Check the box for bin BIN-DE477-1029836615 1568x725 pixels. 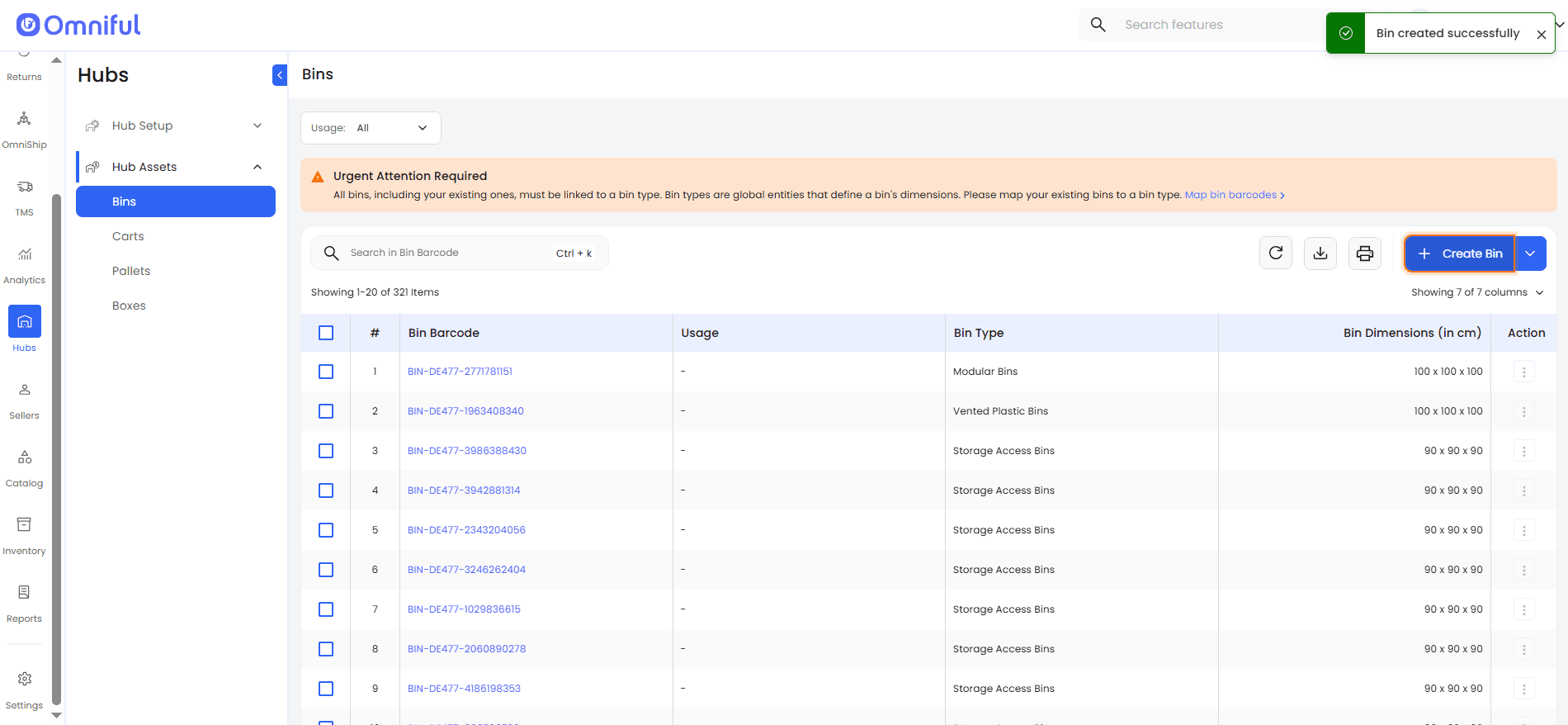pos(326,609)
